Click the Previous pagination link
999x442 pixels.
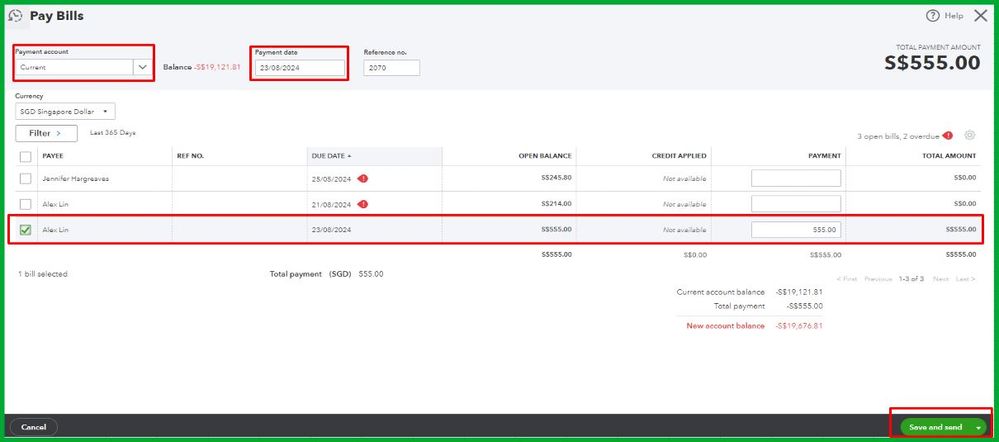tap(878, 279)
